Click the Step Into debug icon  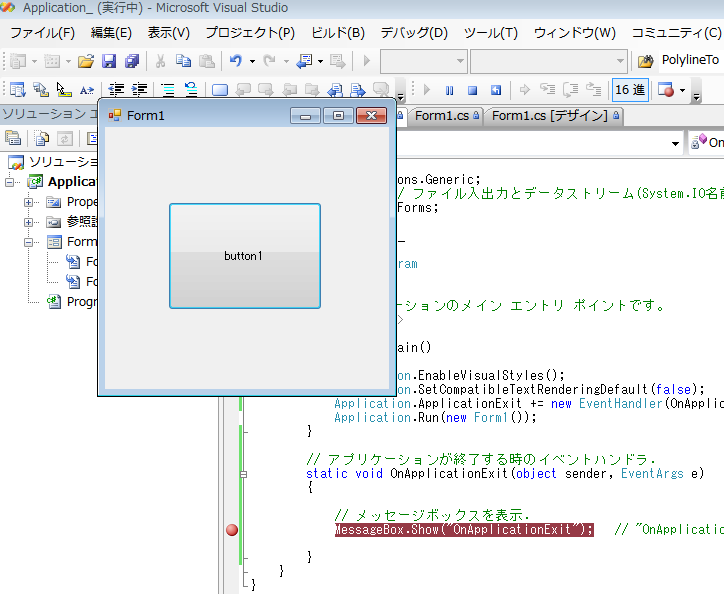[x=548, y=90]
